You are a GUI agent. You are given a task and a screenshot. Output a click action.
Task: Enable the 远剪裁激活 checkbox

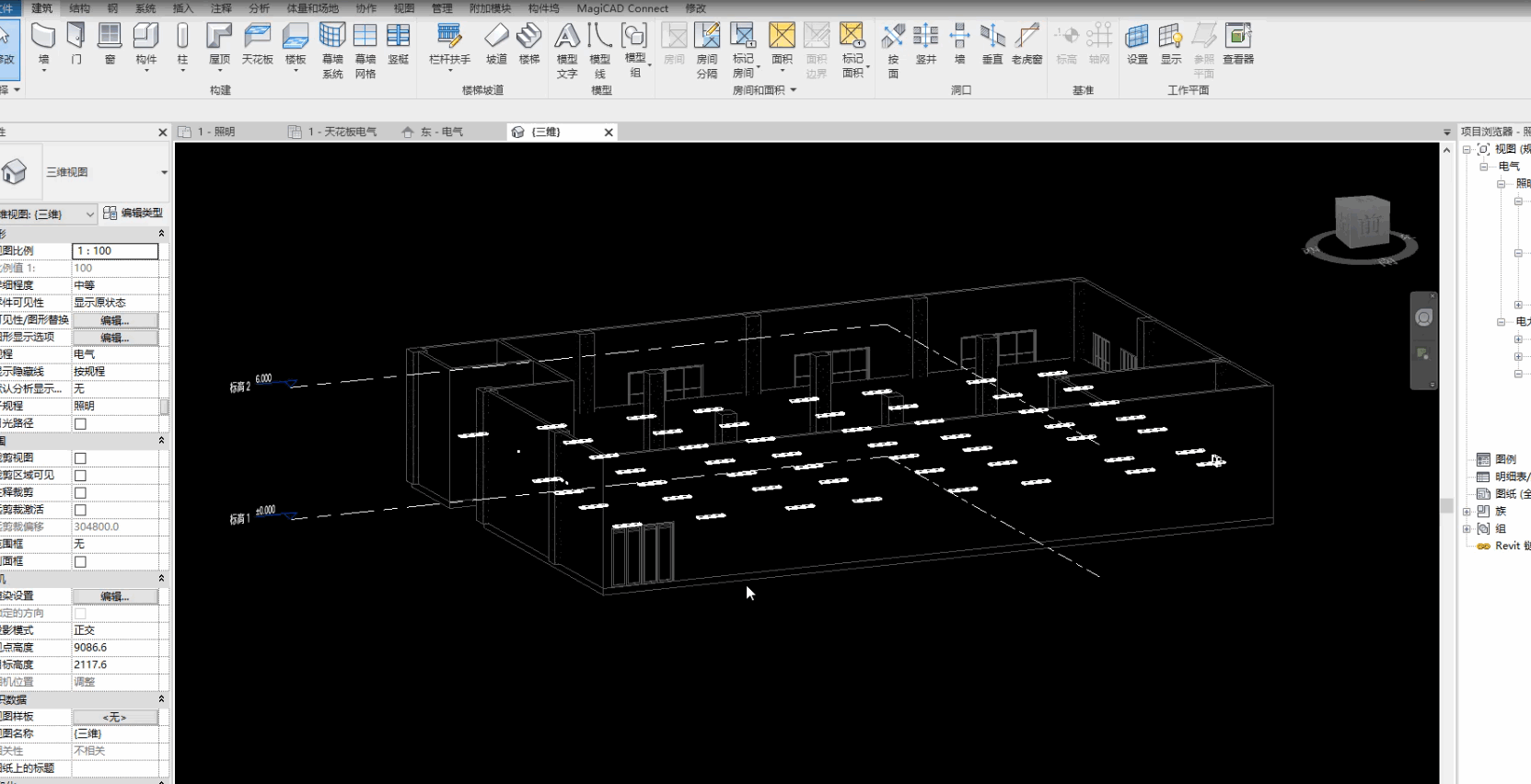pyautogui.click(x=80, y=510)
